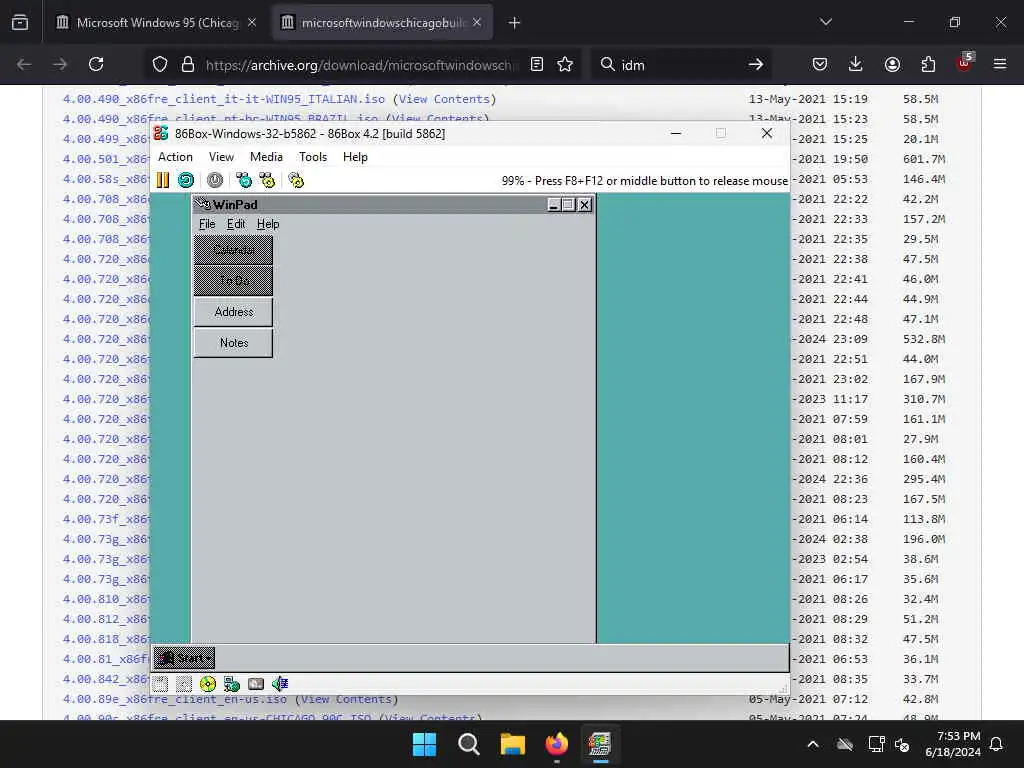Click WinPad Address button
The height and width of the screenshot is (768, 1024).
(x=234, y=312)
